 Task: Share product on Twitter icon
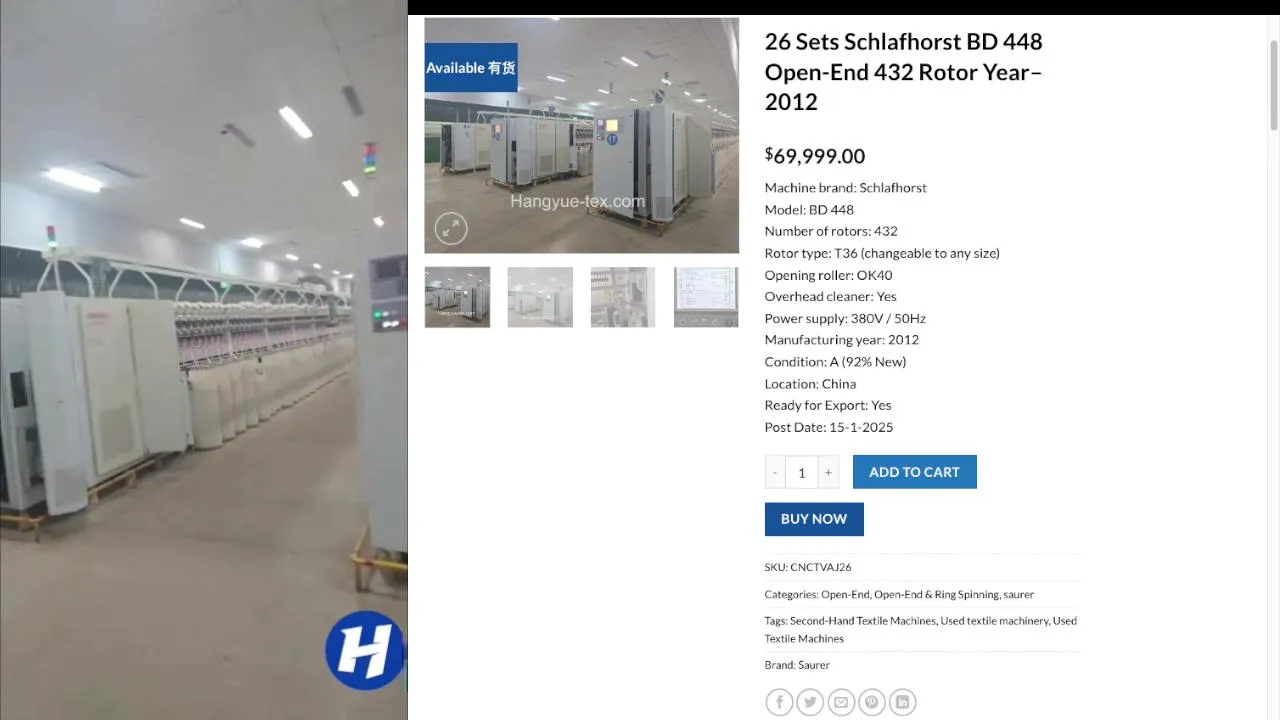click(810, 703)
